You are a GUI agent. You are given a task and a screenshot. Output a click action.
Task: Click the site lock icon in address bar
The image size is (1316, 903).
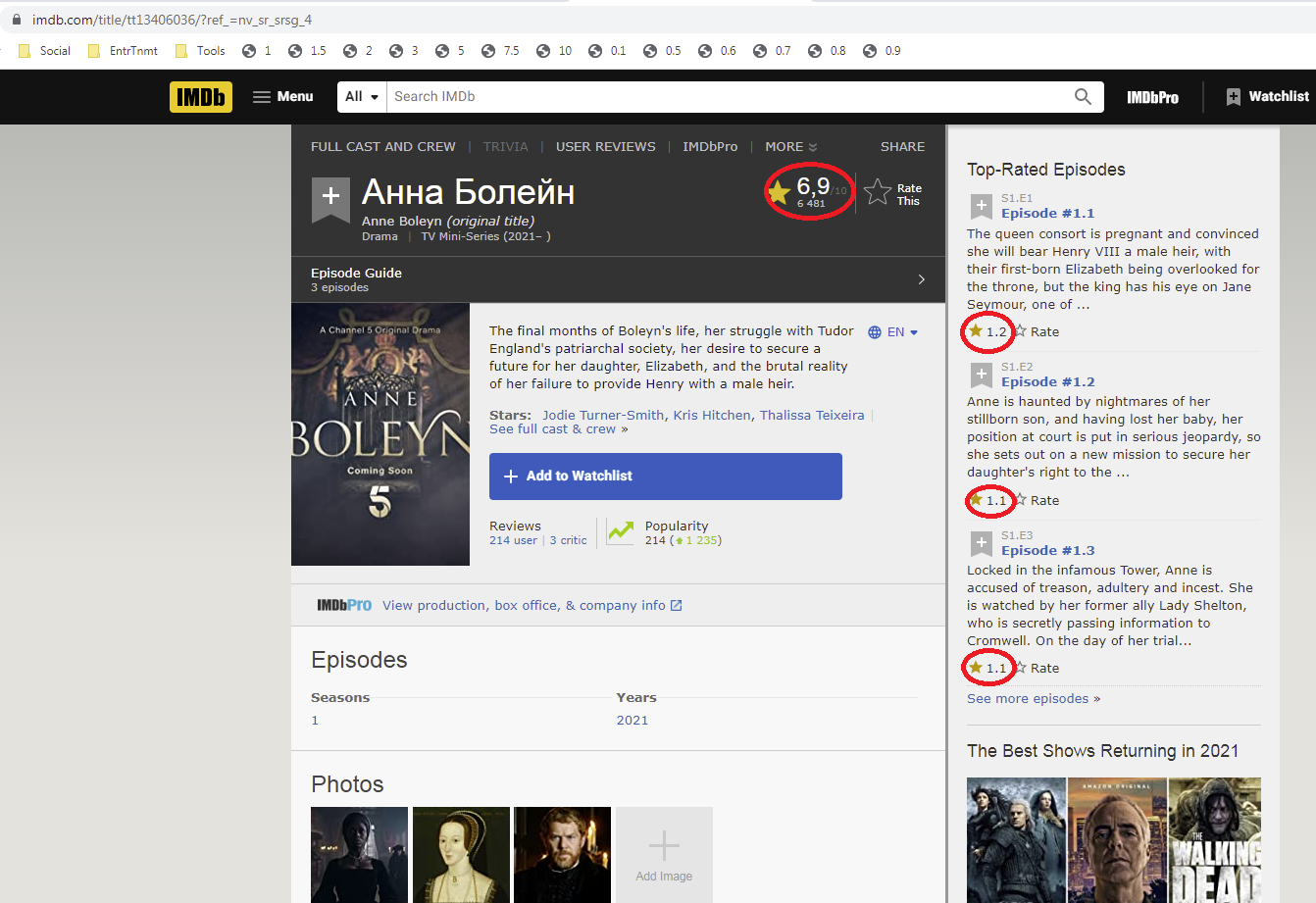tap(17, 20)
